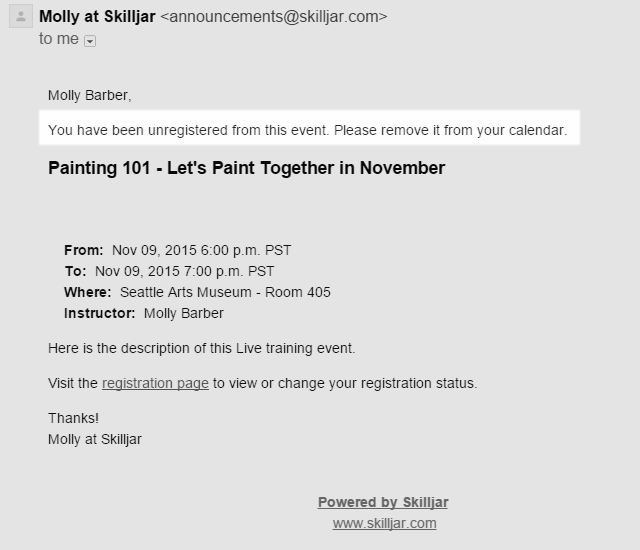Click the From start time Nov 09 6:00 p.m.
The width and height of the screenshot is (640, 550).
(x=201, y=250)
